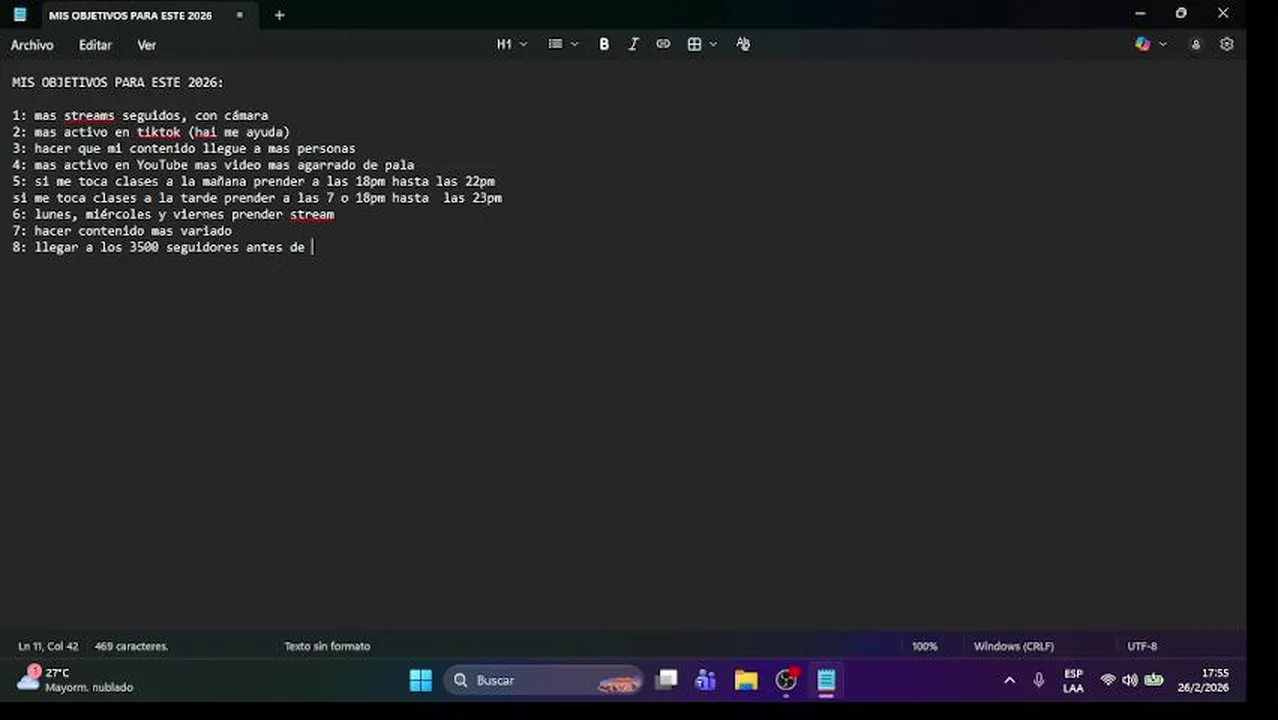Switch the ESP LAA keyboard language
The width and height of the screenshot is (1278, 720).
tap(1073, 680)
